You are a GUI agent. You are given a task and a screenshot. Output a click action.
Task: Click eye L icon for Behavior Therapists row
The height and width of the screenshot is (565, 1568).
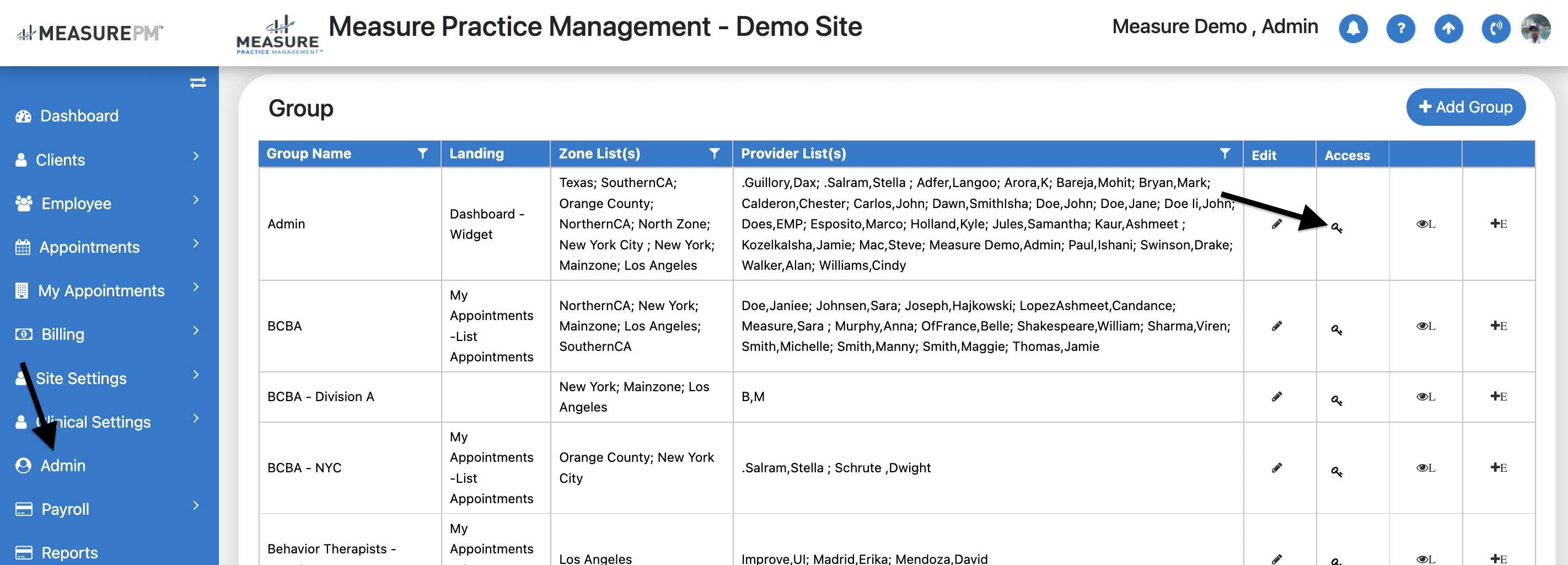tap(1425, 559)
